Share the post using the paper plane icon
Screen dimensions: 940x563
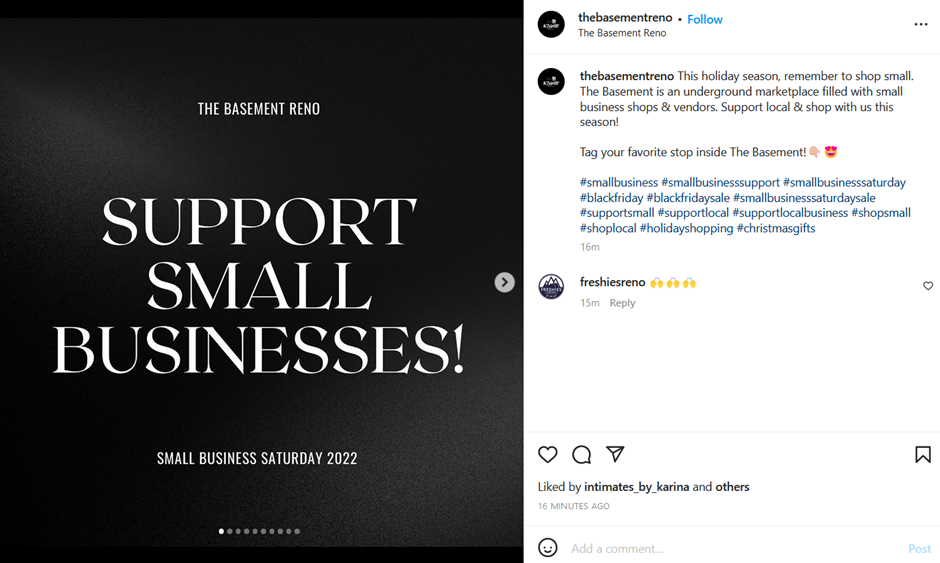(x=615, y=454)
